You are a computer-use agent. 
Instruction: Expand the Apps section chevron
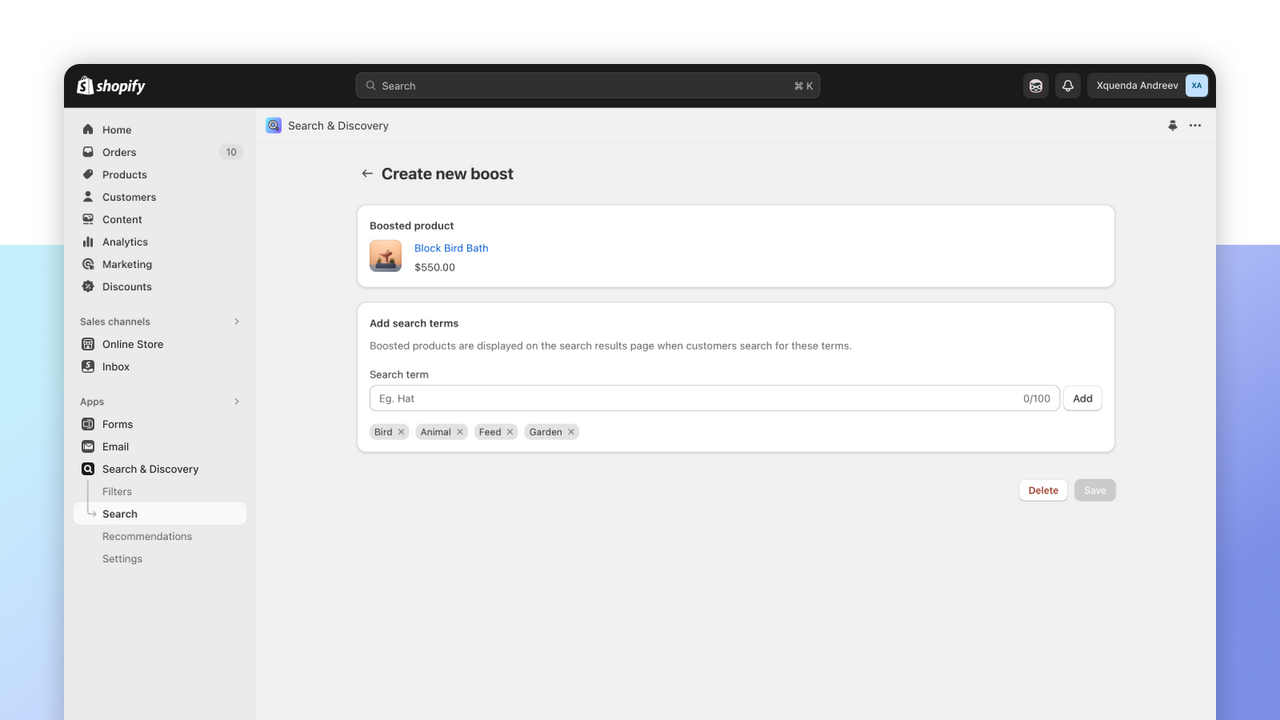point(236,401)
